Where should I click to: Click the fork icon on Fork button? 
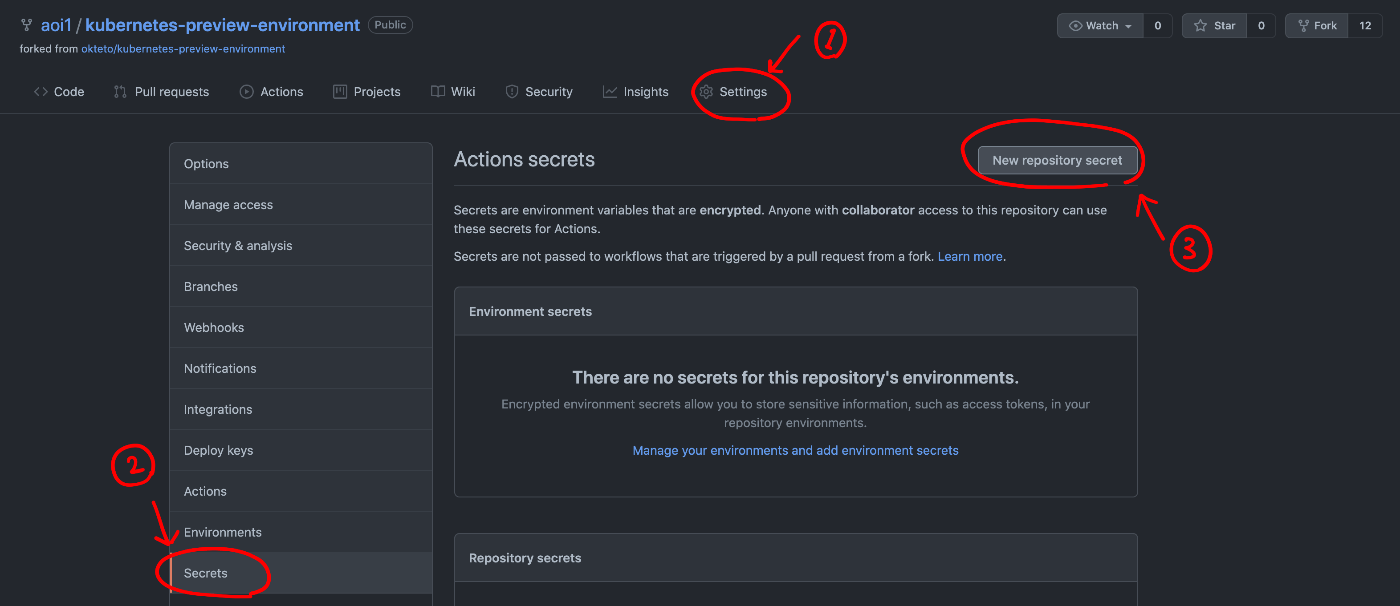(1303, 26)
